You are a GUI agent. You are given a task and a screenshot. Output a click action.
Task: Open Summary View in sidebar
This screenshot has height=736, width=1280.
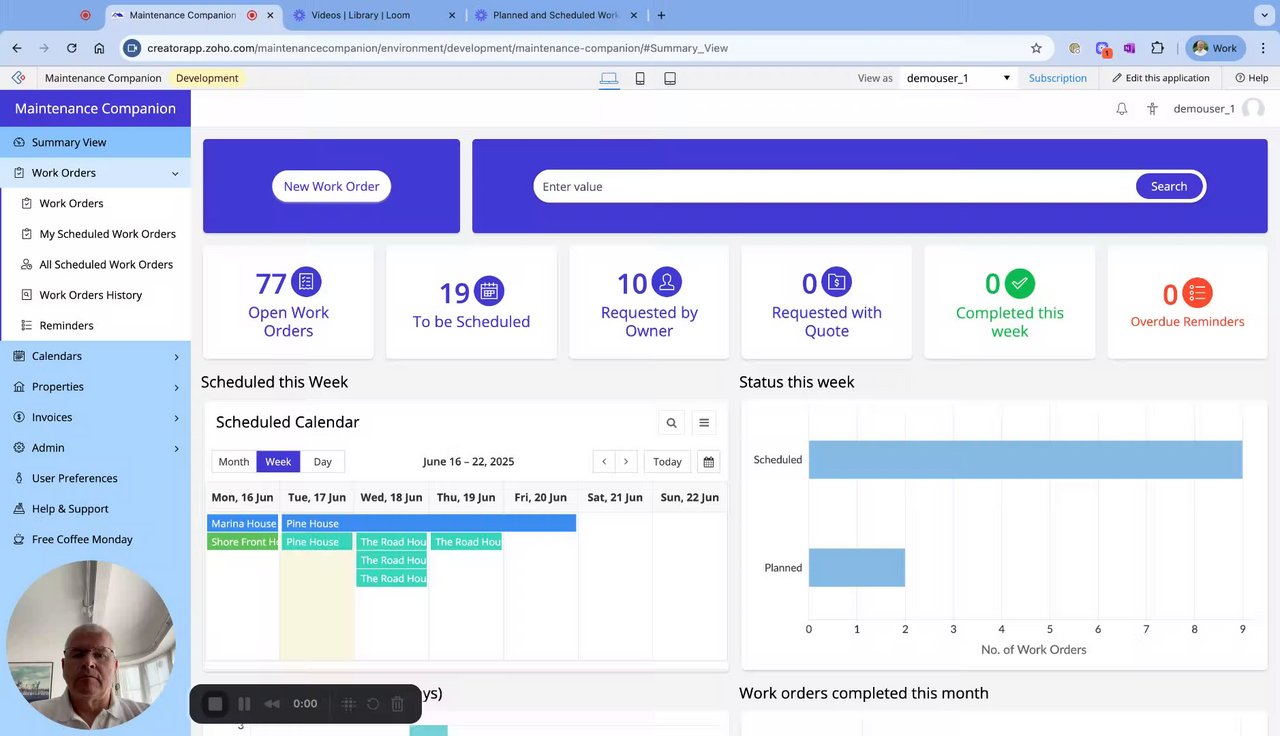pyautogui.click(x=95, y=142)
